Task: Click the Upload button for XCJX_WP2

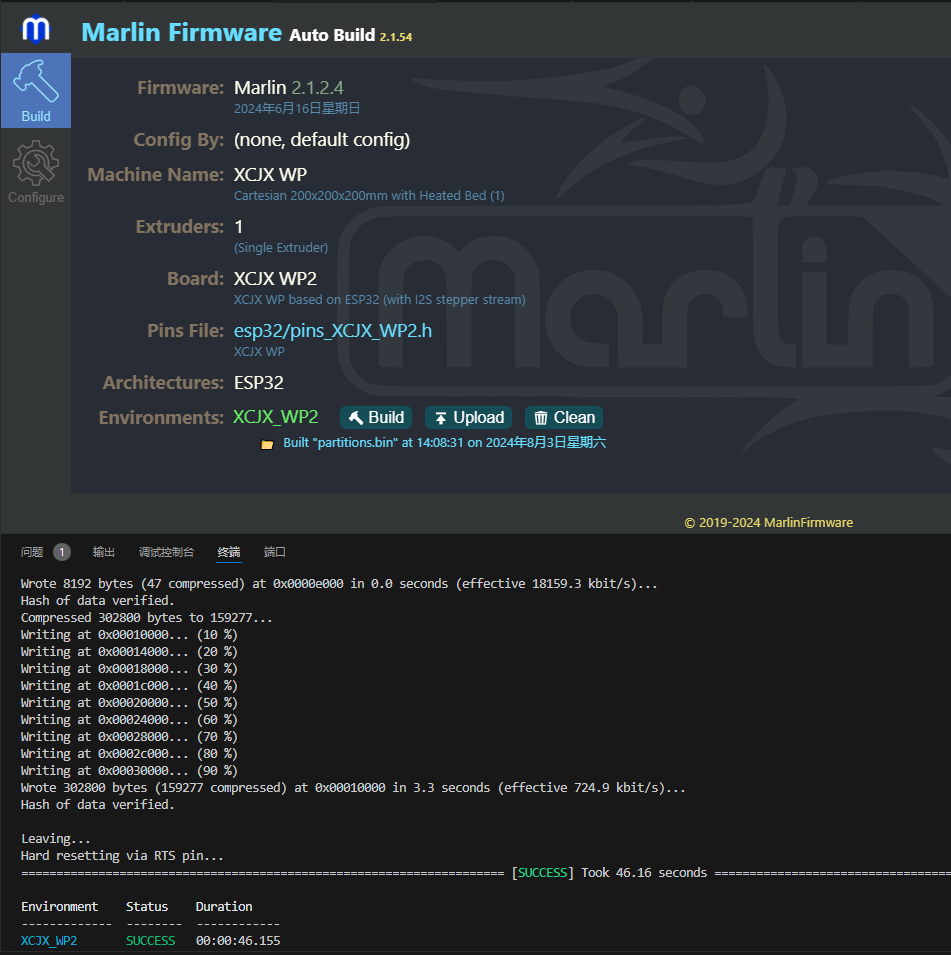Action: point(468,417)
